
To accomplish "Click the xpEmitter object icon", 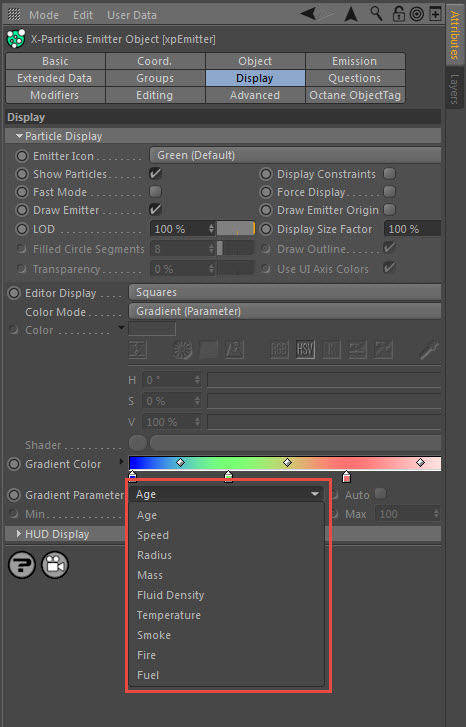I will pos(16,39).
